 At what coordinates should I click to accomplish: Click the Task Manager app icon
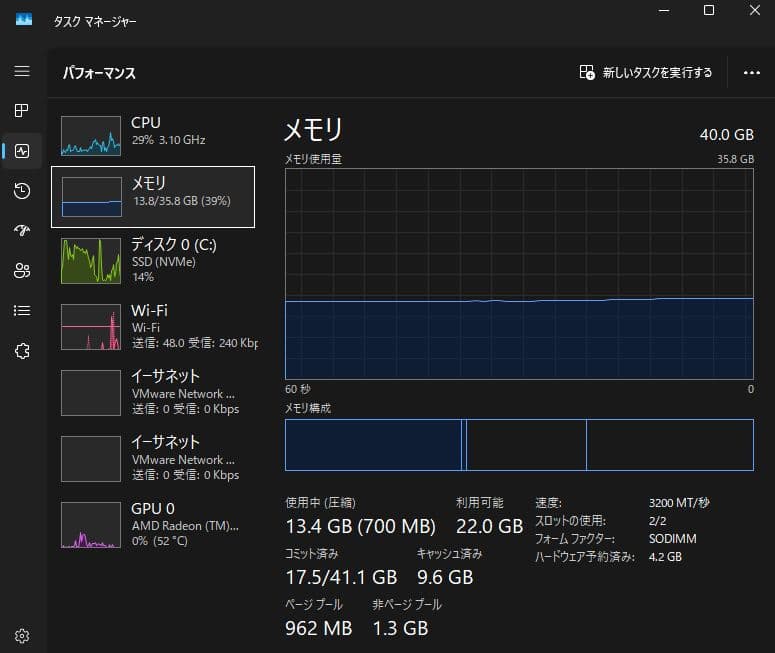pyautogui.click(x=24, y=20)
